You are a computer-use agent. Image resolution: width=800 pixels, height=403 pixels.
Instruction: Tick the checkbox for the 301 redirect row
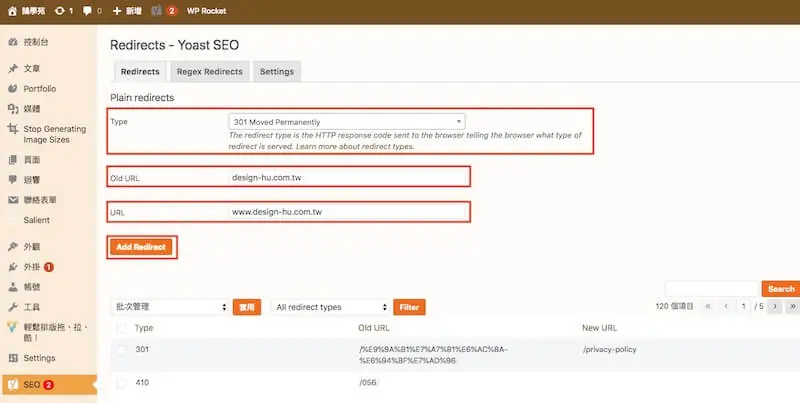(121, 350)
